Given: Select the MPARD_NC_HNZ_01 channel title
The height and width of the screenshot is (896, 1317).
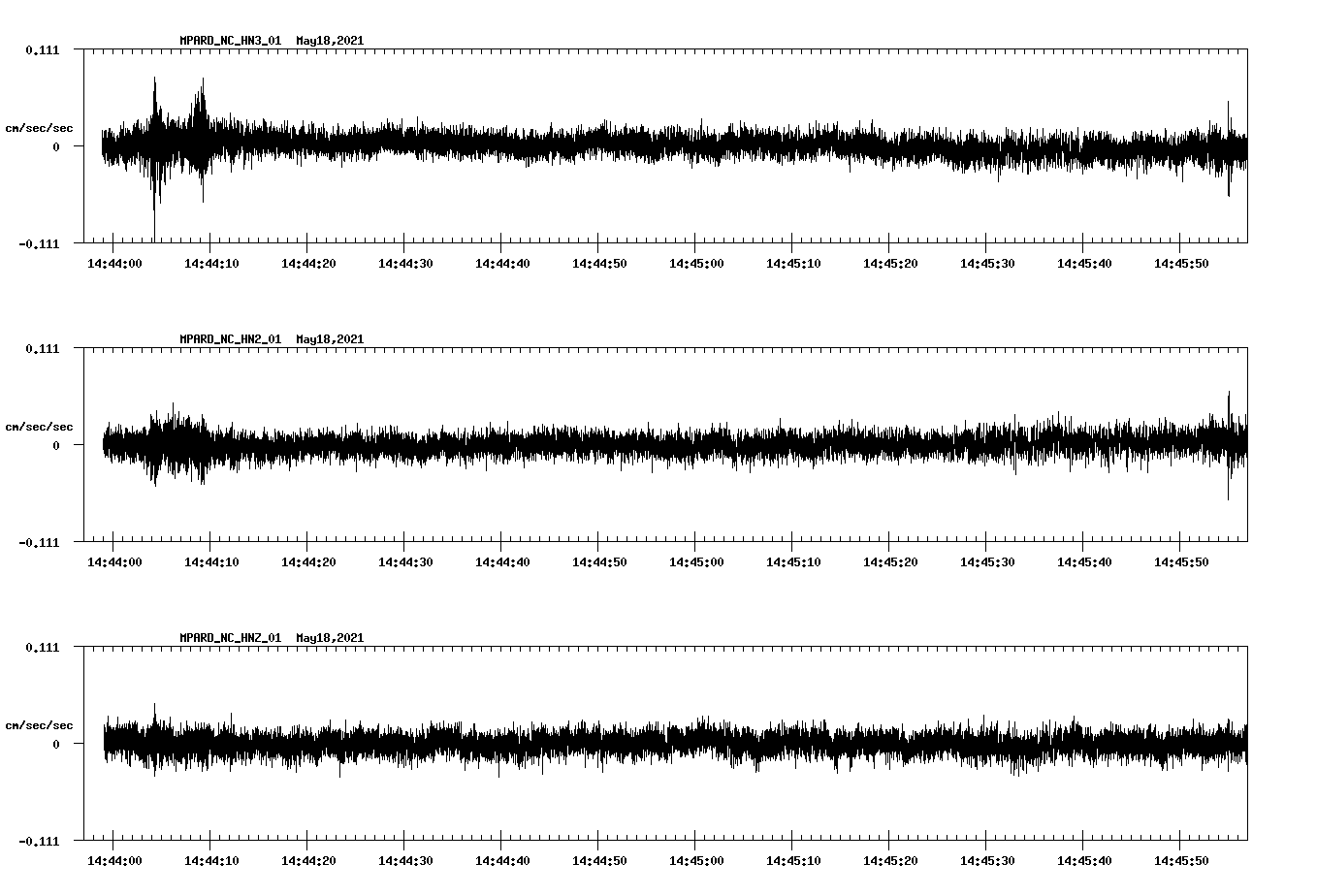Looking at the screenshot, I should pyautogui.click(x=228, y=637).
